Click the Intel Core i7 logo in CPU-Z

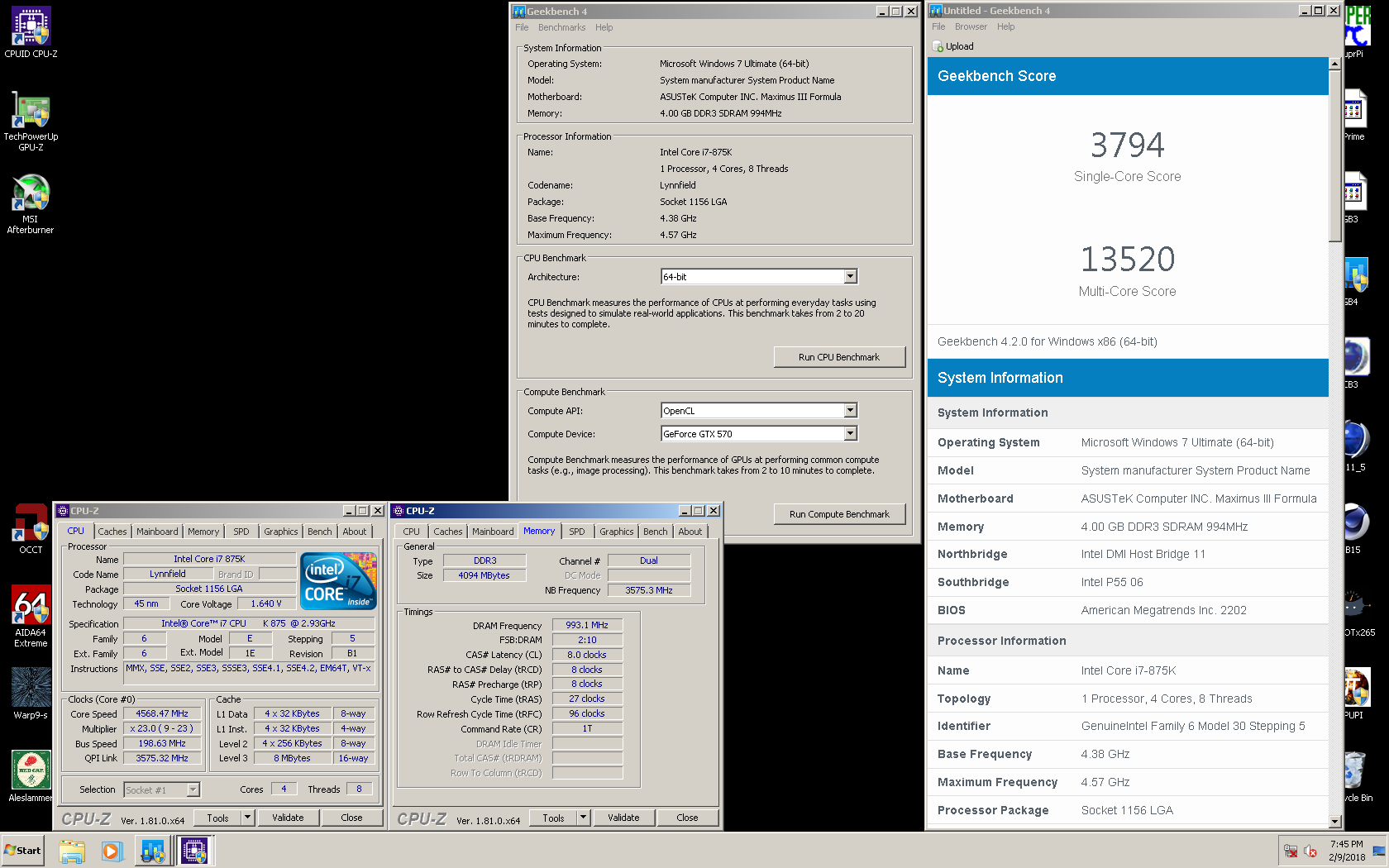[338, 581]
